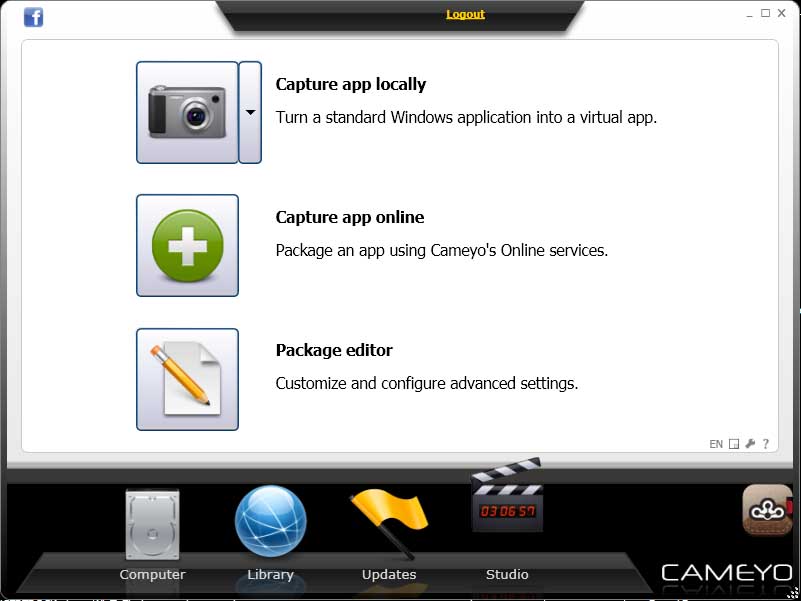Click the Capture app locally heading

(x=350, y=84)
